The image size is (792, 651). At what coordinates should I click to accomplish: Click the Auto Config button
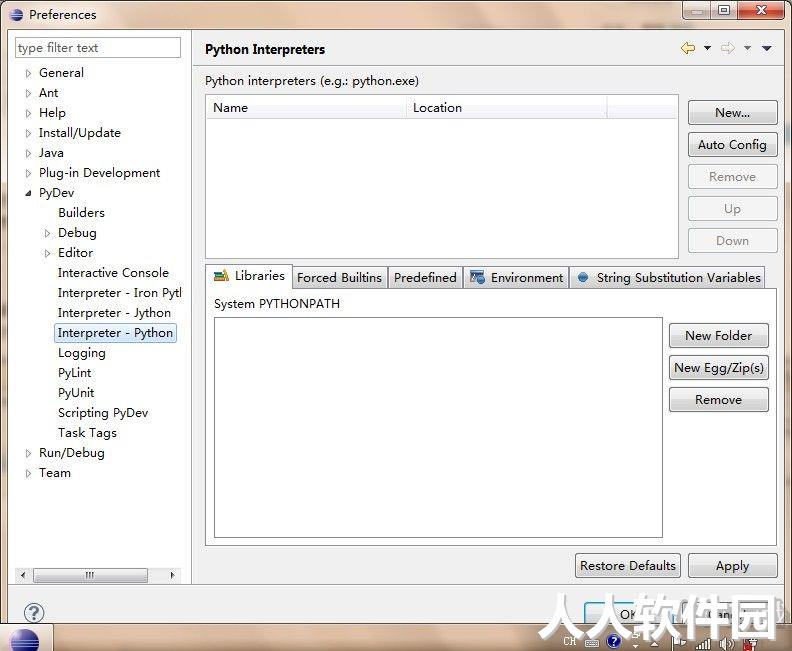(732, 145)
